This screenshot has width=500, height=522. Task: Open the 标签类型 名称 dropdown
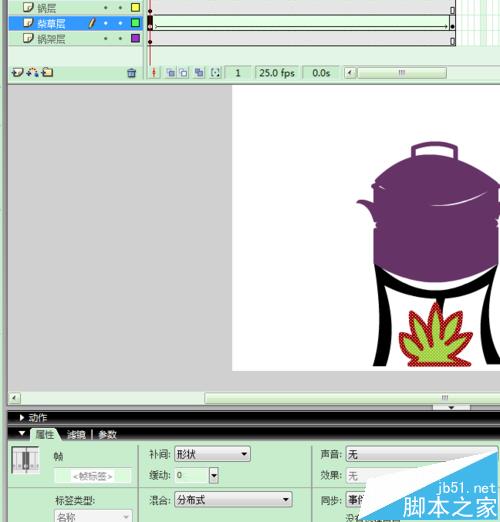pyautogui.click(x=93, y=516)
